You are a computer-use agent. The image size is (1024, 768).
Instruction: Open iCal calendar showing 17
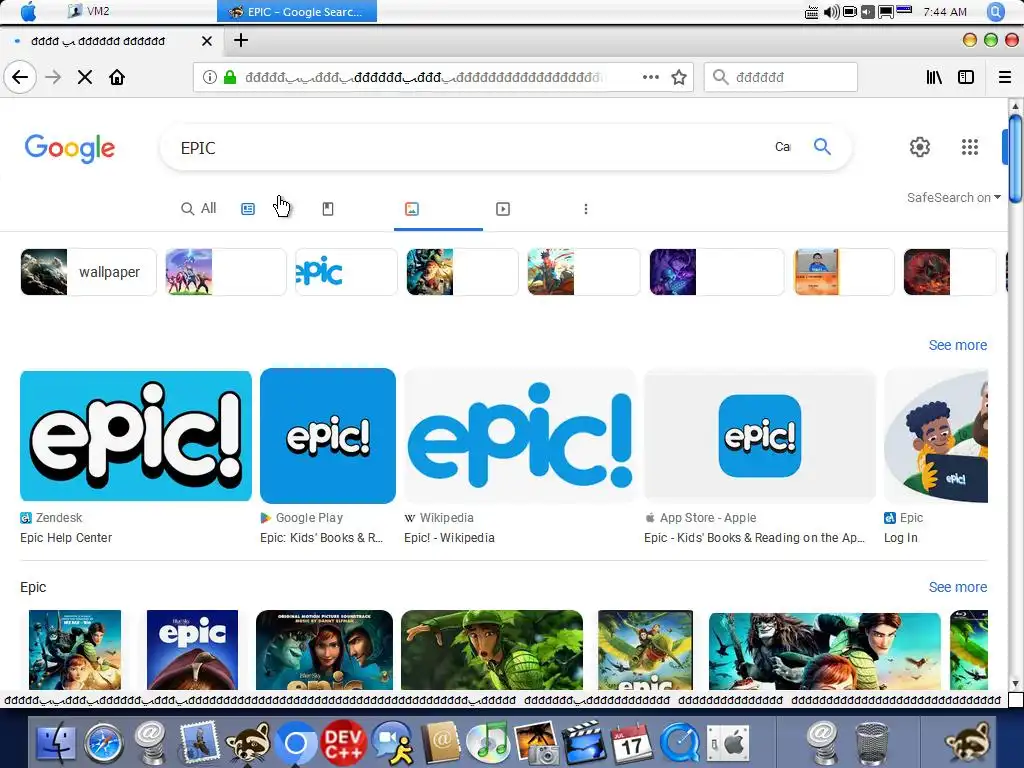(631, 743)
